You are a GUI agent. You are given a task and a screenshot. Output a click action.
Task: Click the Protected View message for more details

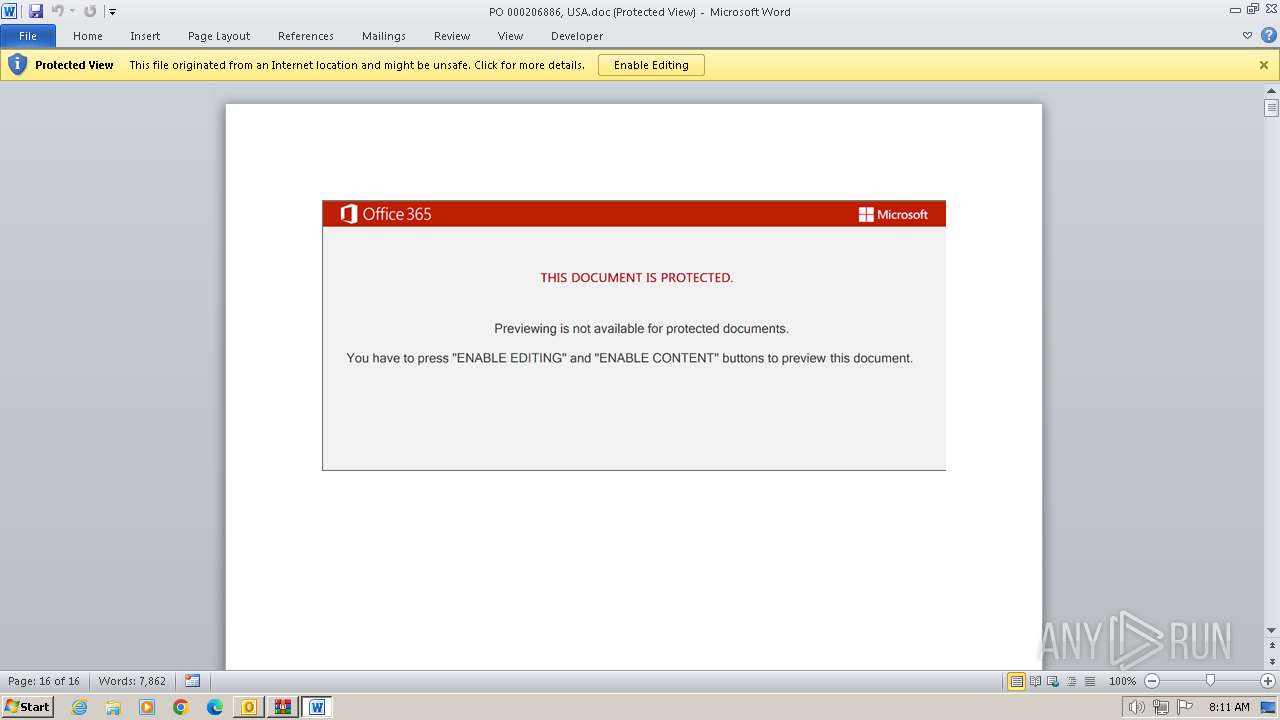click(357, 65)
